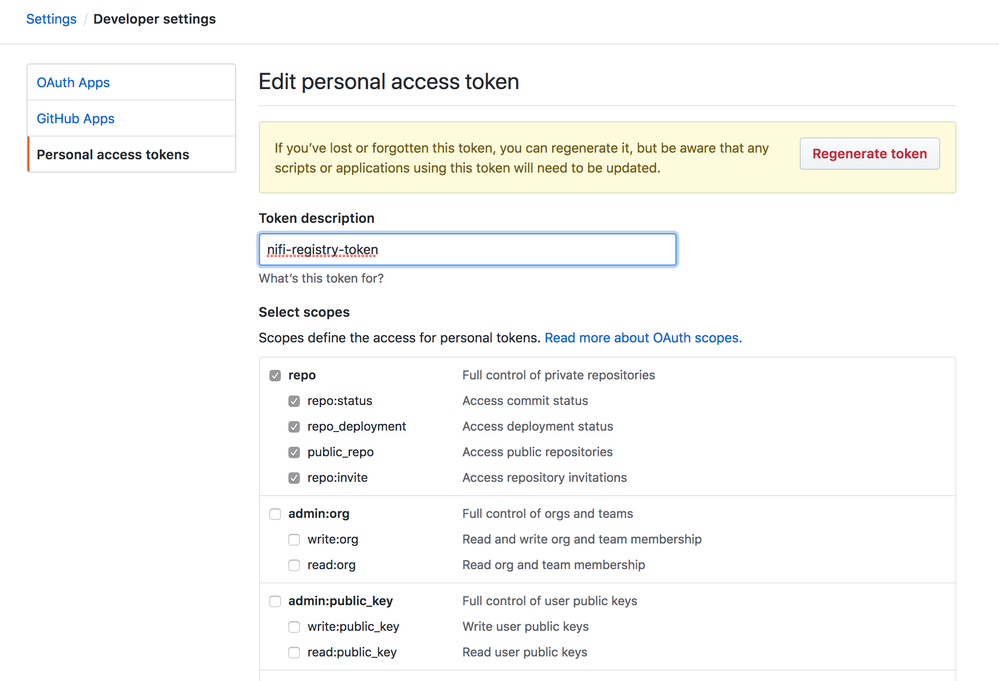Toggle the public_repo checkbox

pos(294,452)
